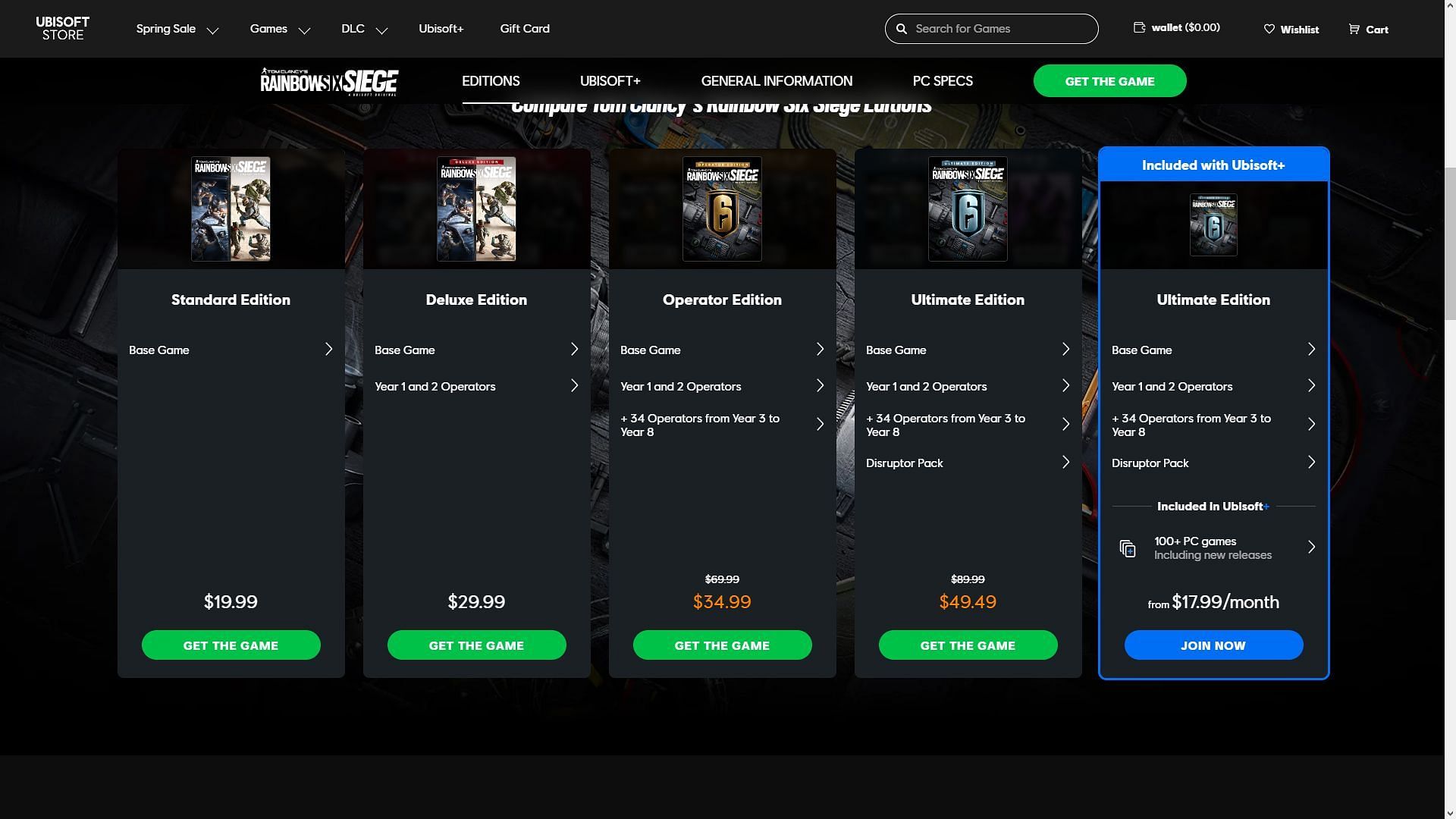1456x819 pixels.
Task: Click the Ubisoft Store logo icon
Action: [x=62, y=28]
